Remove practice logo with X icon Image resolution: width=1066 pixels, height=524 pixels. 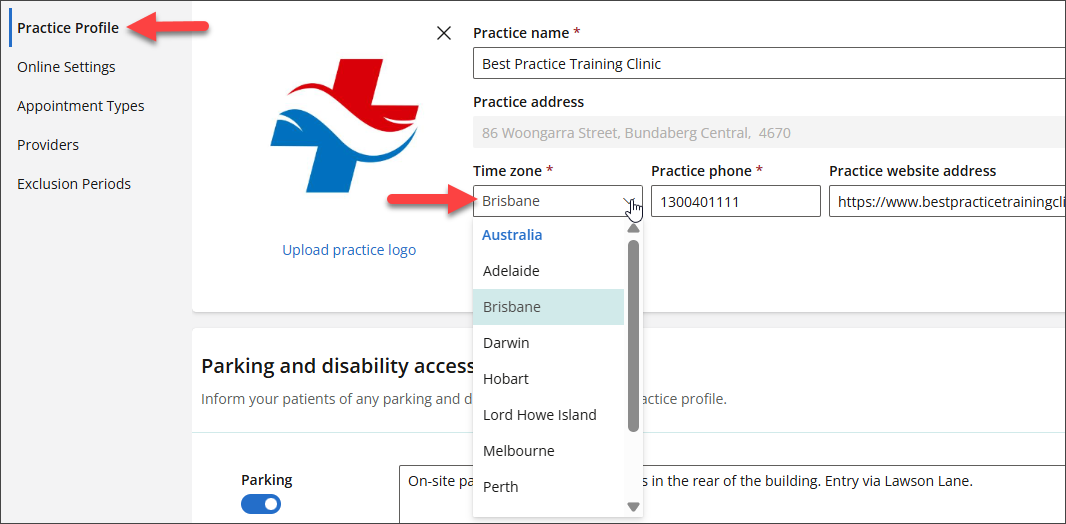(444, 33)
